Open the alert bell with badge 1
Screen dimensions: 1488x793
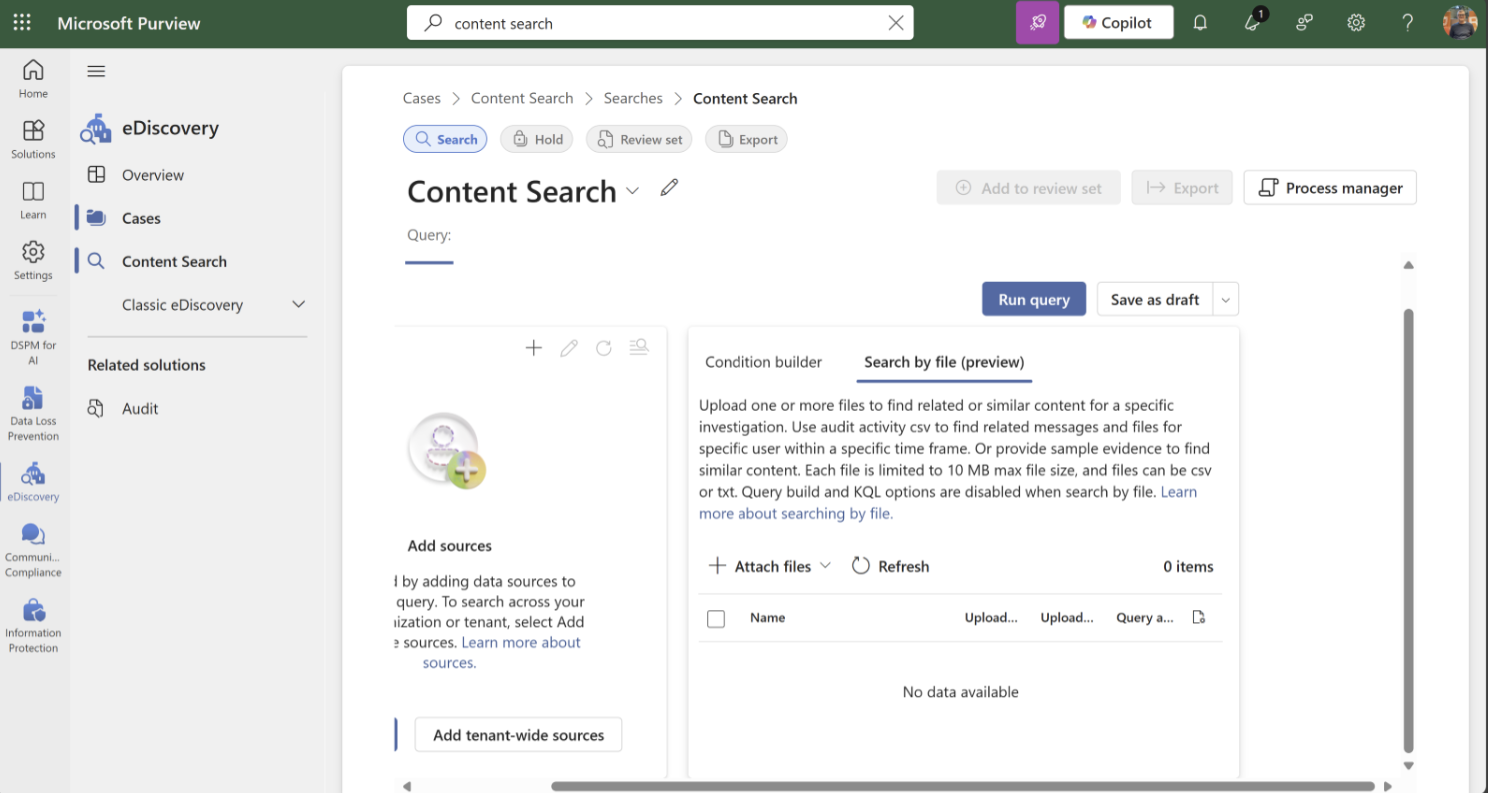click(x=1254, y=20)
